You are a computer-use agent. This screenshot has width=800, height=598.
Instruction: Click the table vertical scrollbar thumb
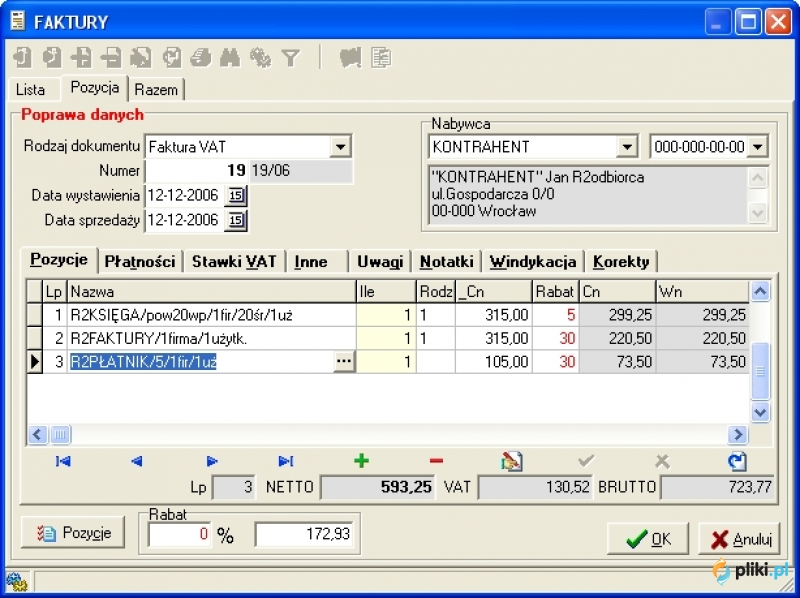pos(760,371)
